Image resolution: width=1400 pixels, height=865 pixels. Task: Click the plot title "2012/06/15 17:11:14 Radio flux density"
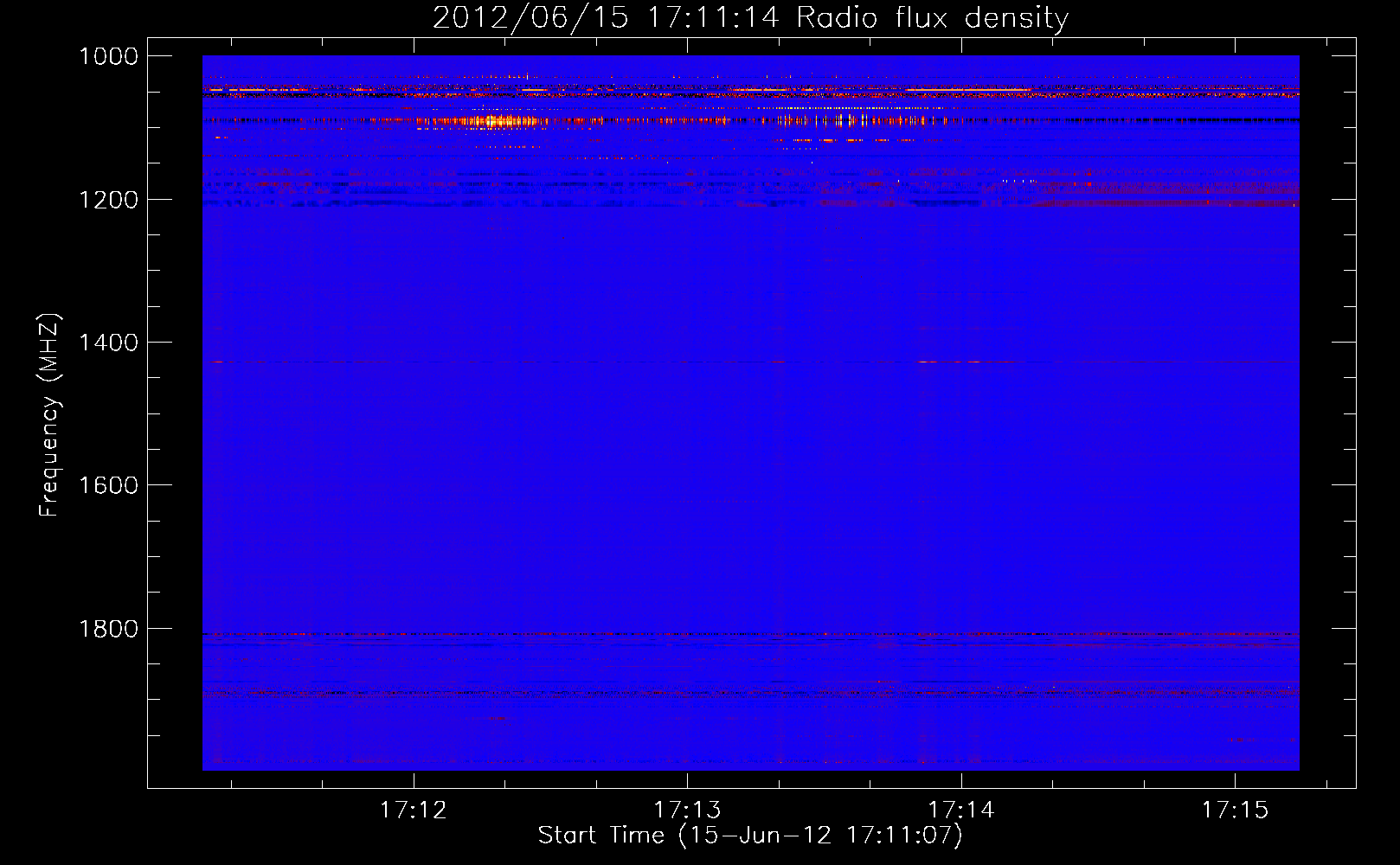pyautogui.click(x=750, y=18)
